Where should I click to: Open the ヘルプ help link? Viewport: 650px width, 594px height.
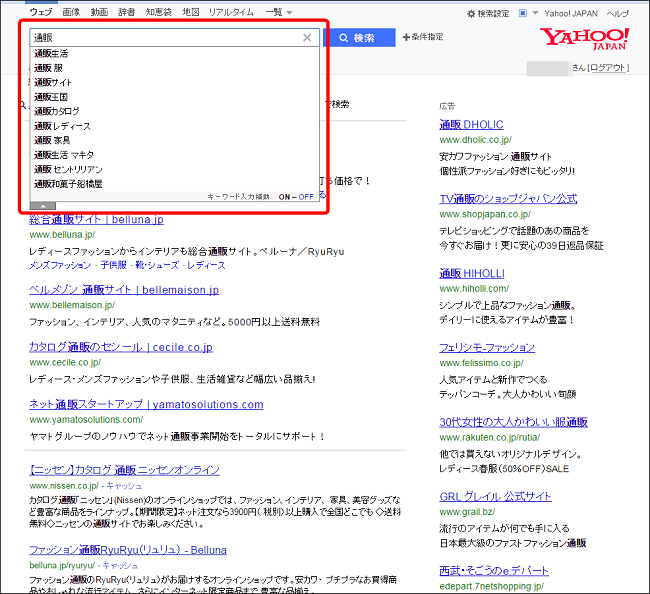pos(618,14)
